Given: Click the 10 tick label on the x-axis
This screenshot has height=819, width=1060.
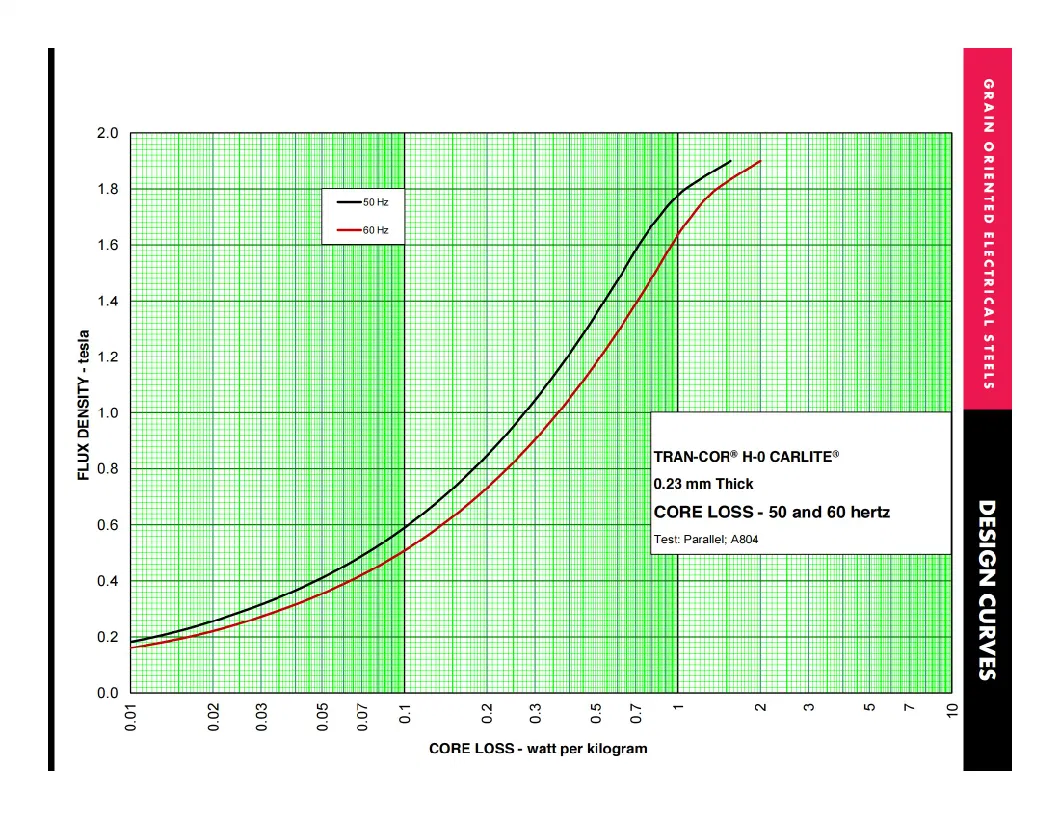Looking at the screenshot, I should pyautogui.click(x=951, y=711).
